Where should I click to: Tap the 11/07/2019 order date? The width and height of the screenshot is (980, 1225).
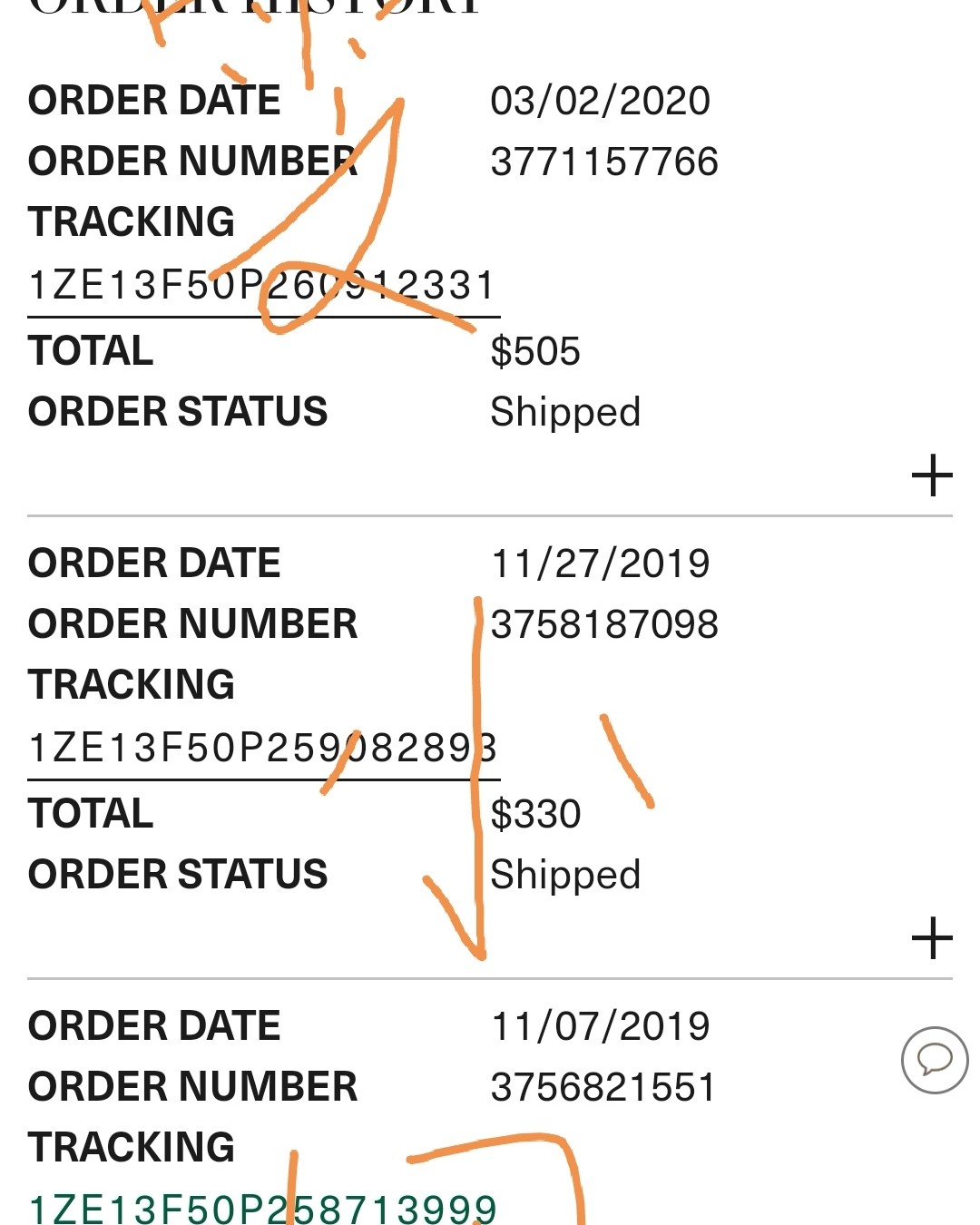click(600, 1026)
